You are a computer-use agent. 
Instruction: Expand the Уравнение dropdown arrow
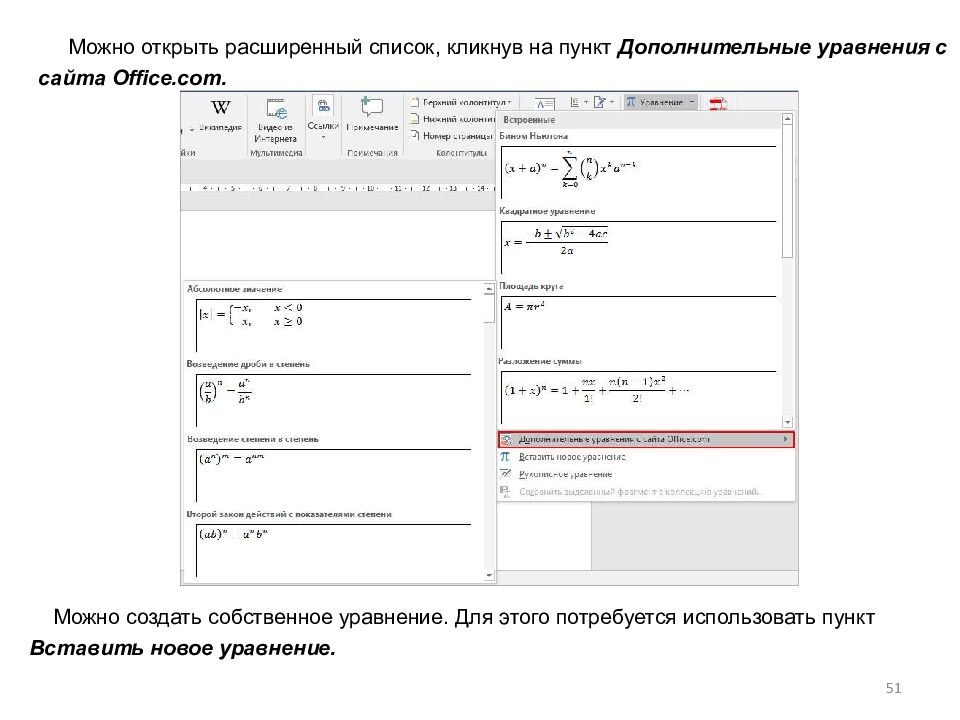(x=692, y=102)
